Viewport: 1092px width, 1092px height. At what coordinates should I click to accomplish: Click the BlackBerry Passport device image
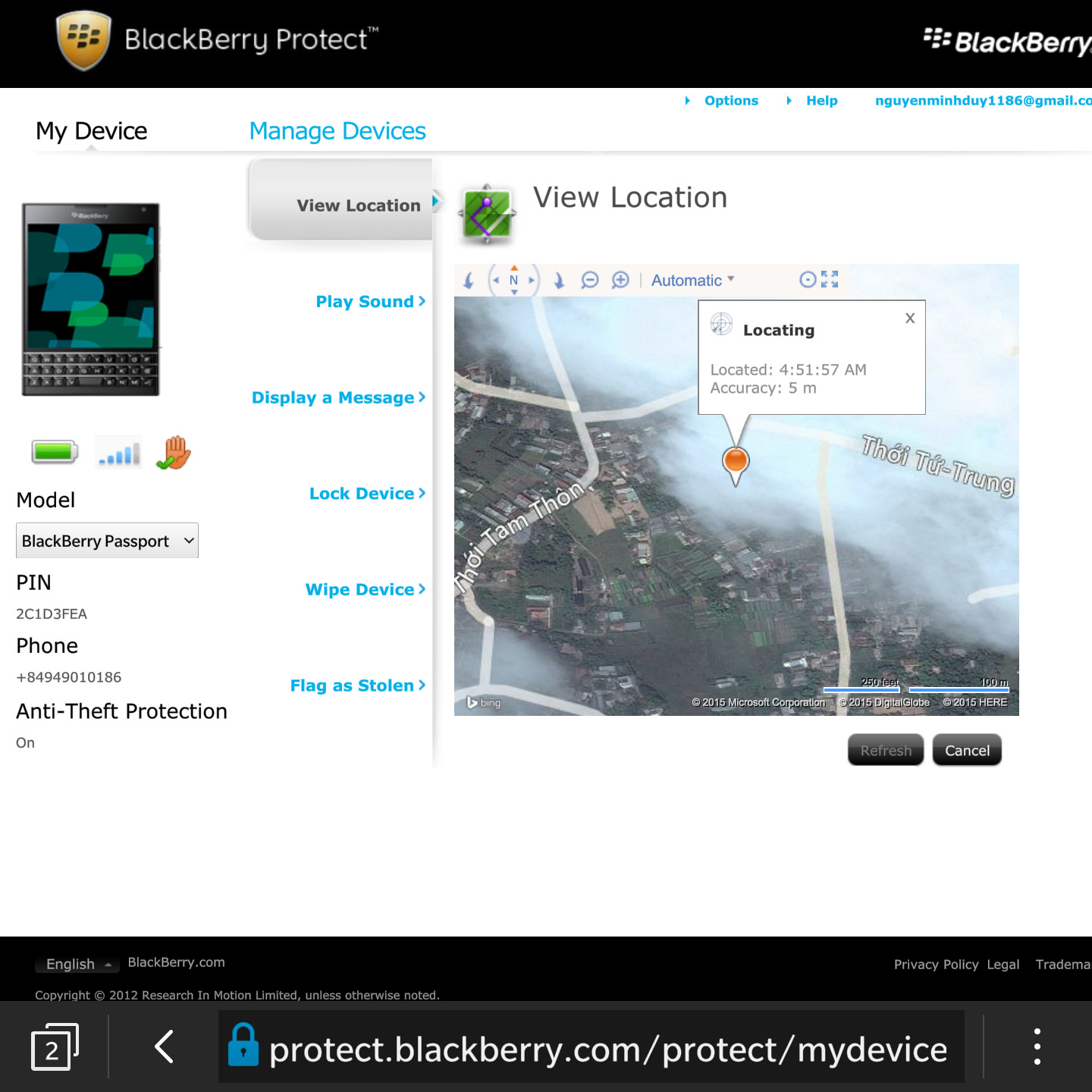point(91,299)
